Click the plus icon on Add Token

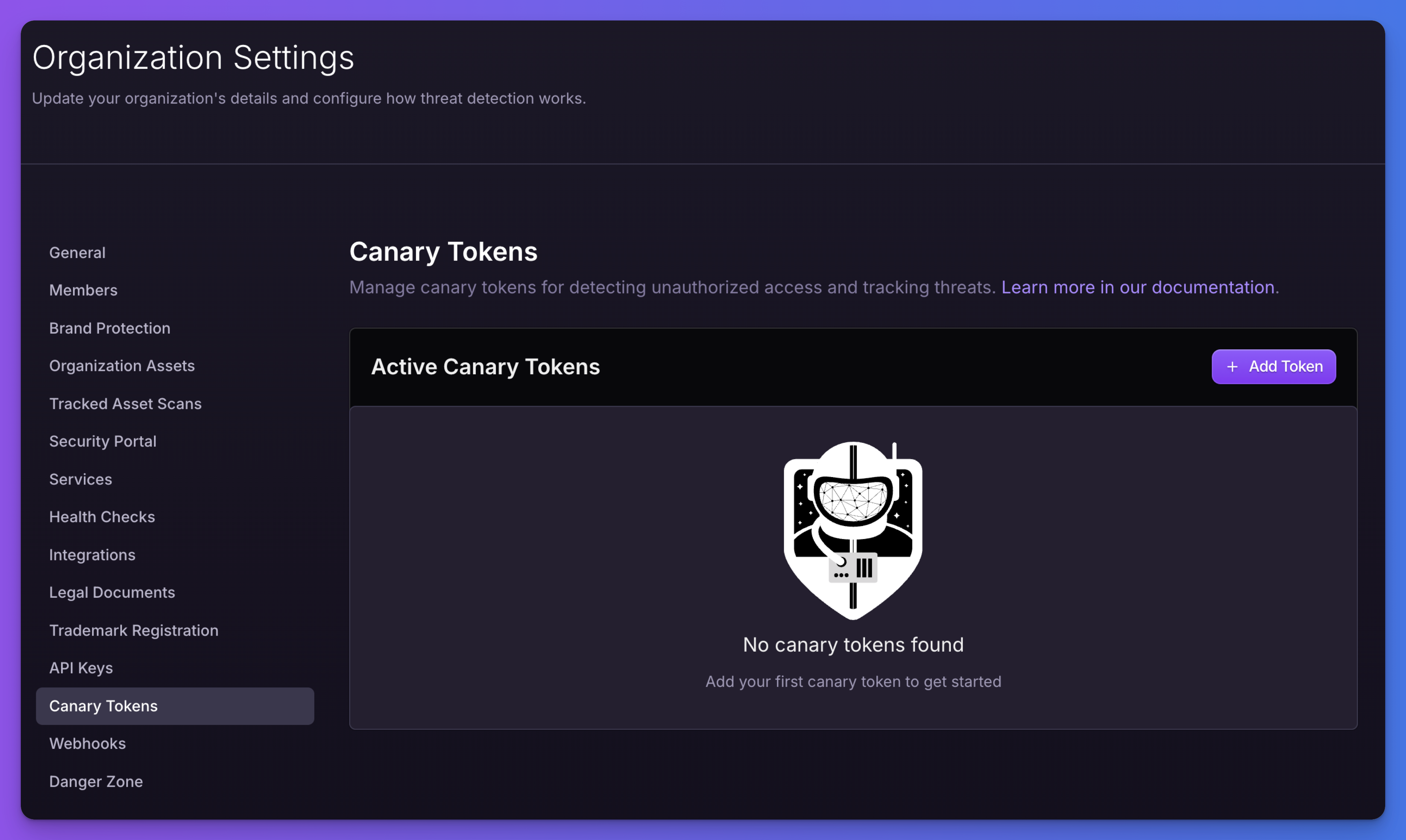click(1233, 367)
